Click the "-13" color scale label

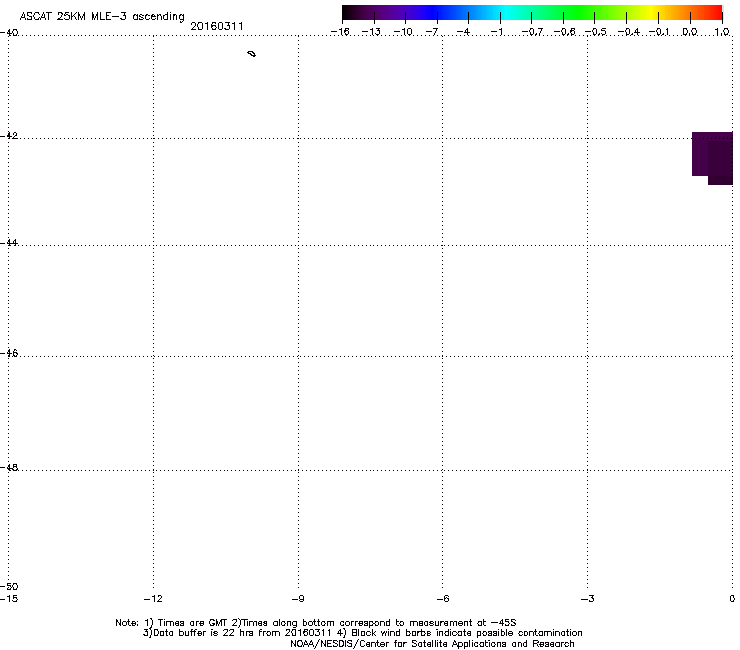[371, 32]
